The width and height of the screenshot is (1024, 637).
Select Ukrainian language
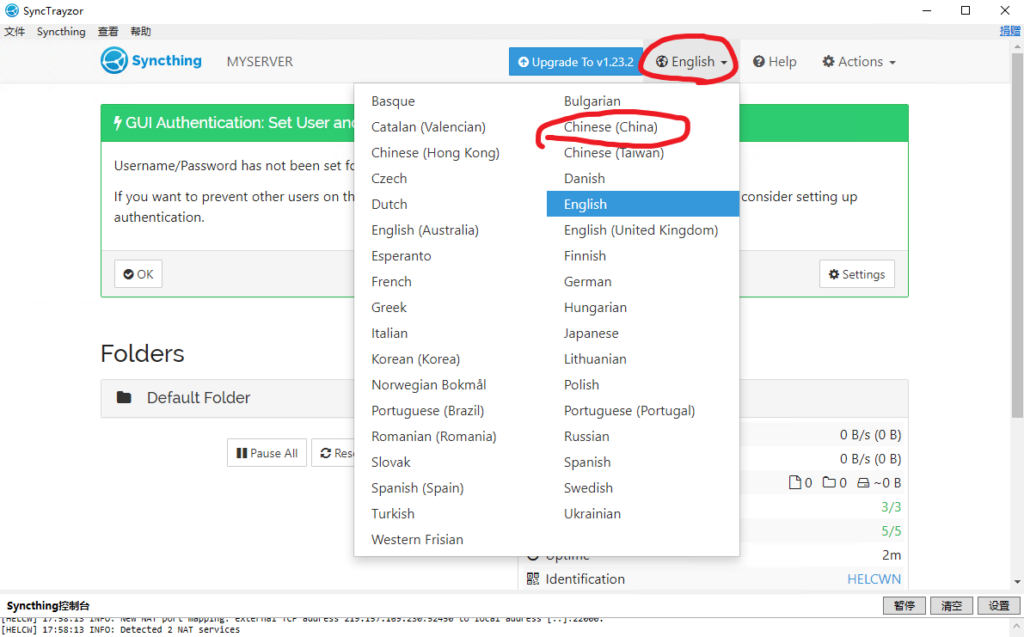(x=592, y=514)
